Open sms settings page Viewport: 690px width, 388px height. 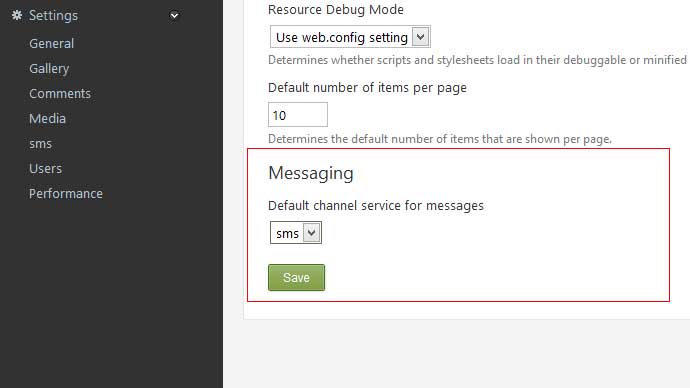(40, 144)
